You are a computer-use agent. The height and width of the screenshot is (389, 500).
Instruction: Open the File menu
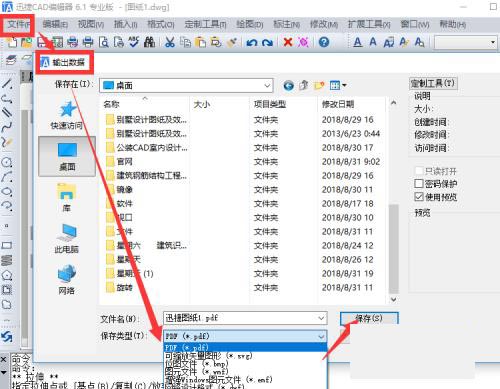[x=19, y=24]
